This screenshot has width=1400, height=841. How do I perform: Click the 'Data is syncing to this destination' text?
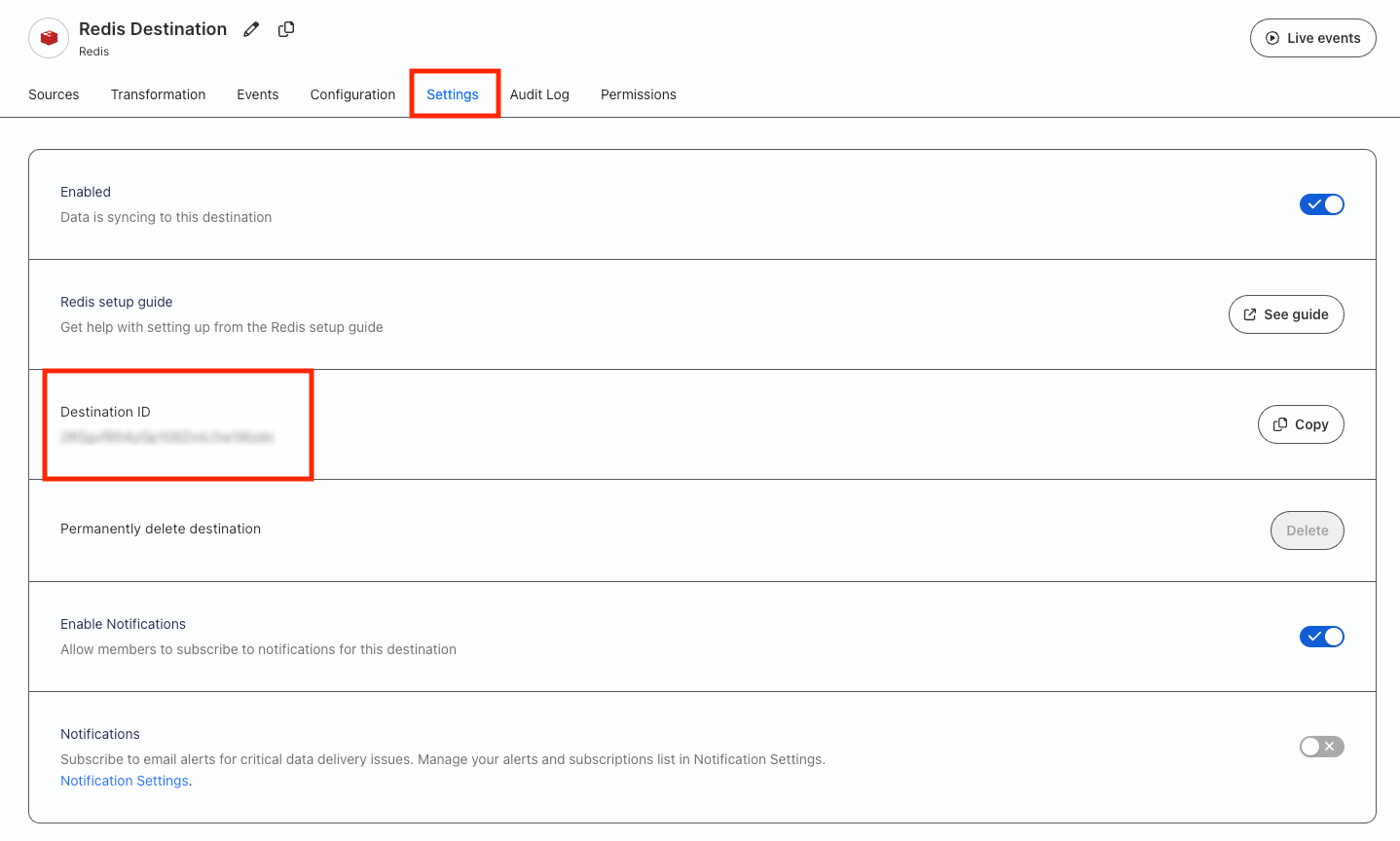166,217
